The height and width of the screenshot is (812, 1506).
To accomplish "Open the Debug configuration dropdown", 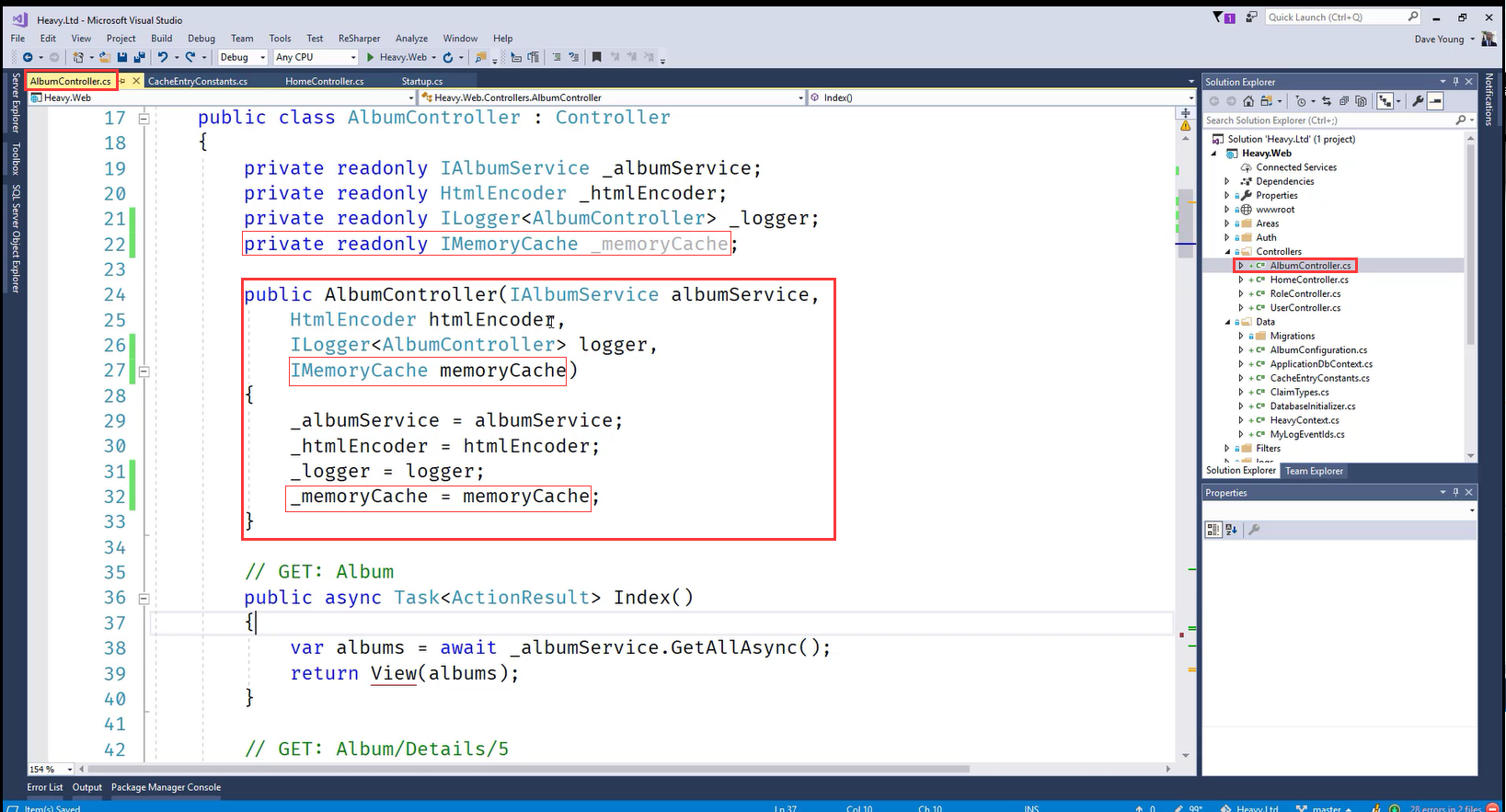I will tap(243, 57).
